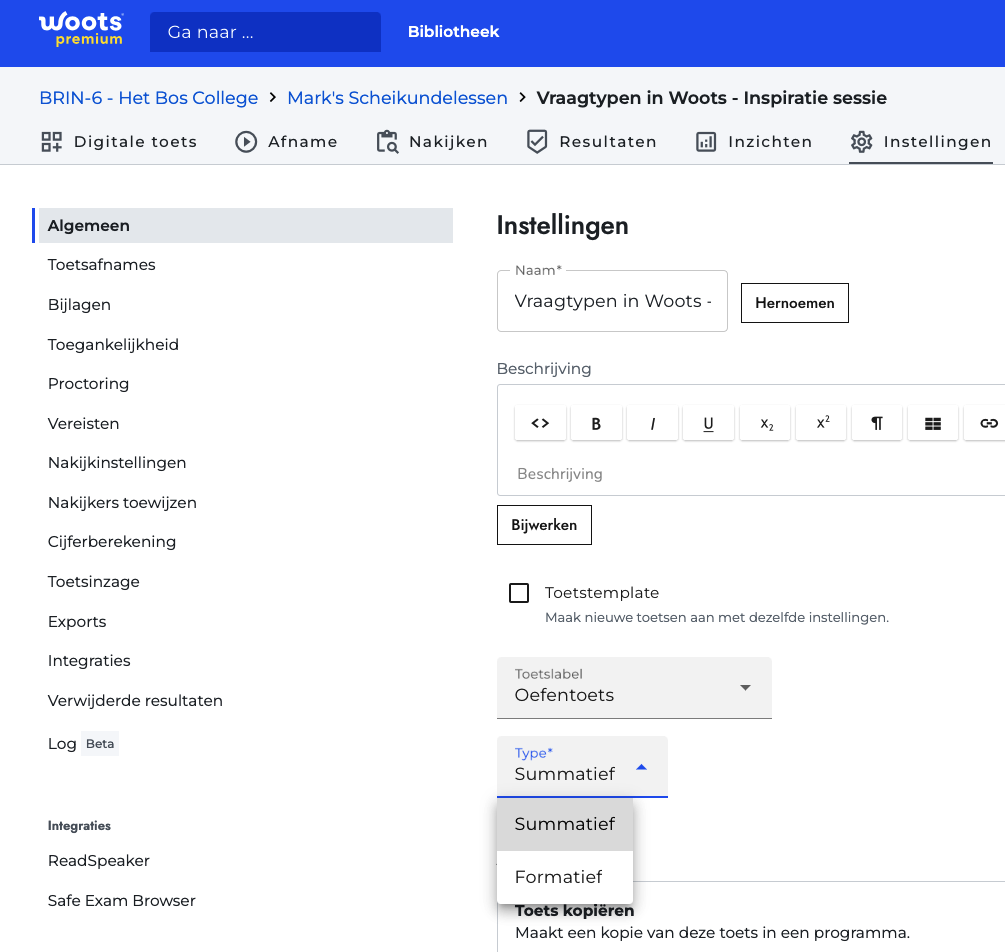Click the Naam input field
Screen dimensions: 1005x952
[x=612, y=301]
